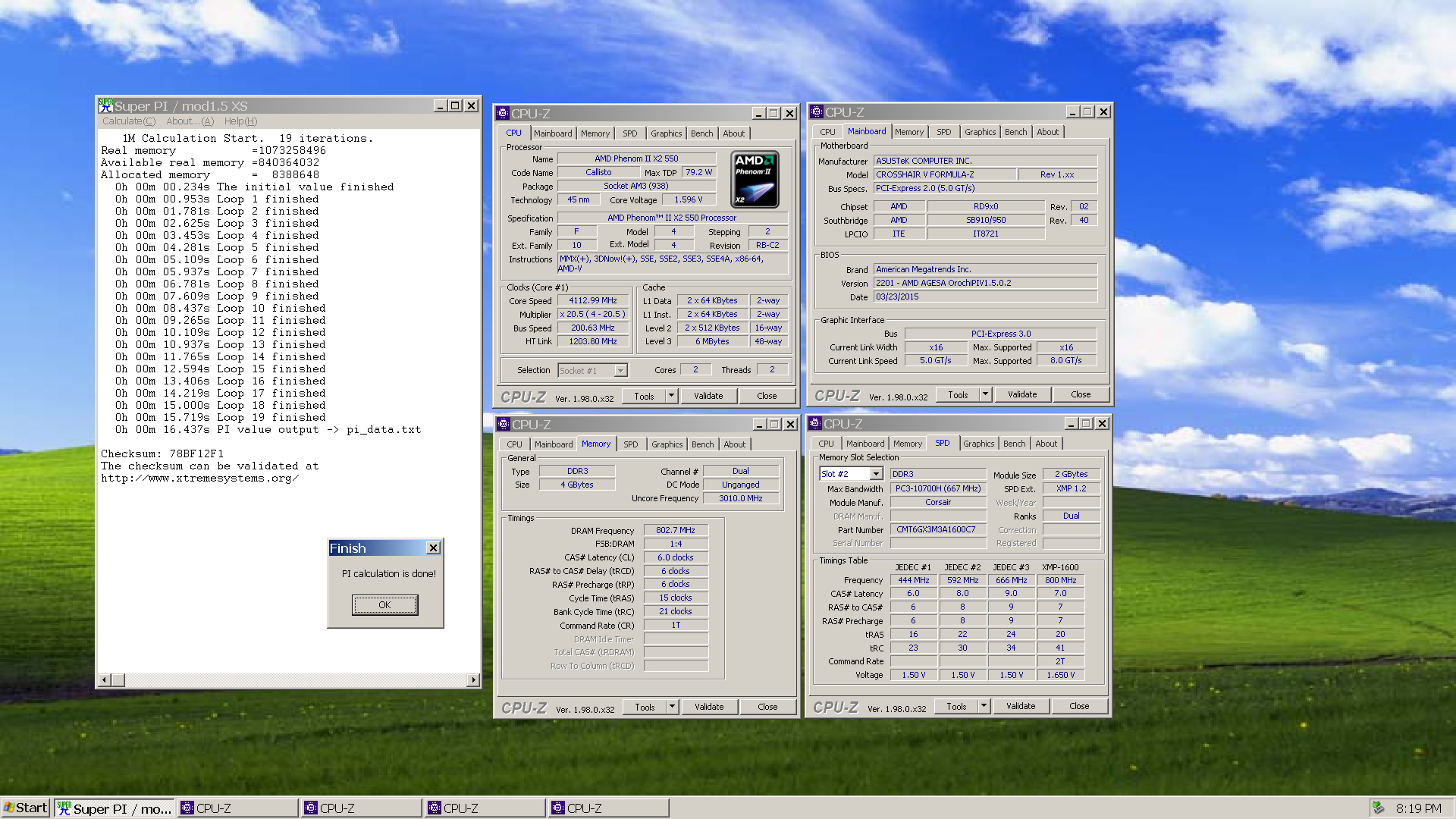Click system tray network icon
This screenshot has height=819, width=1456.
click(1379, 808)
